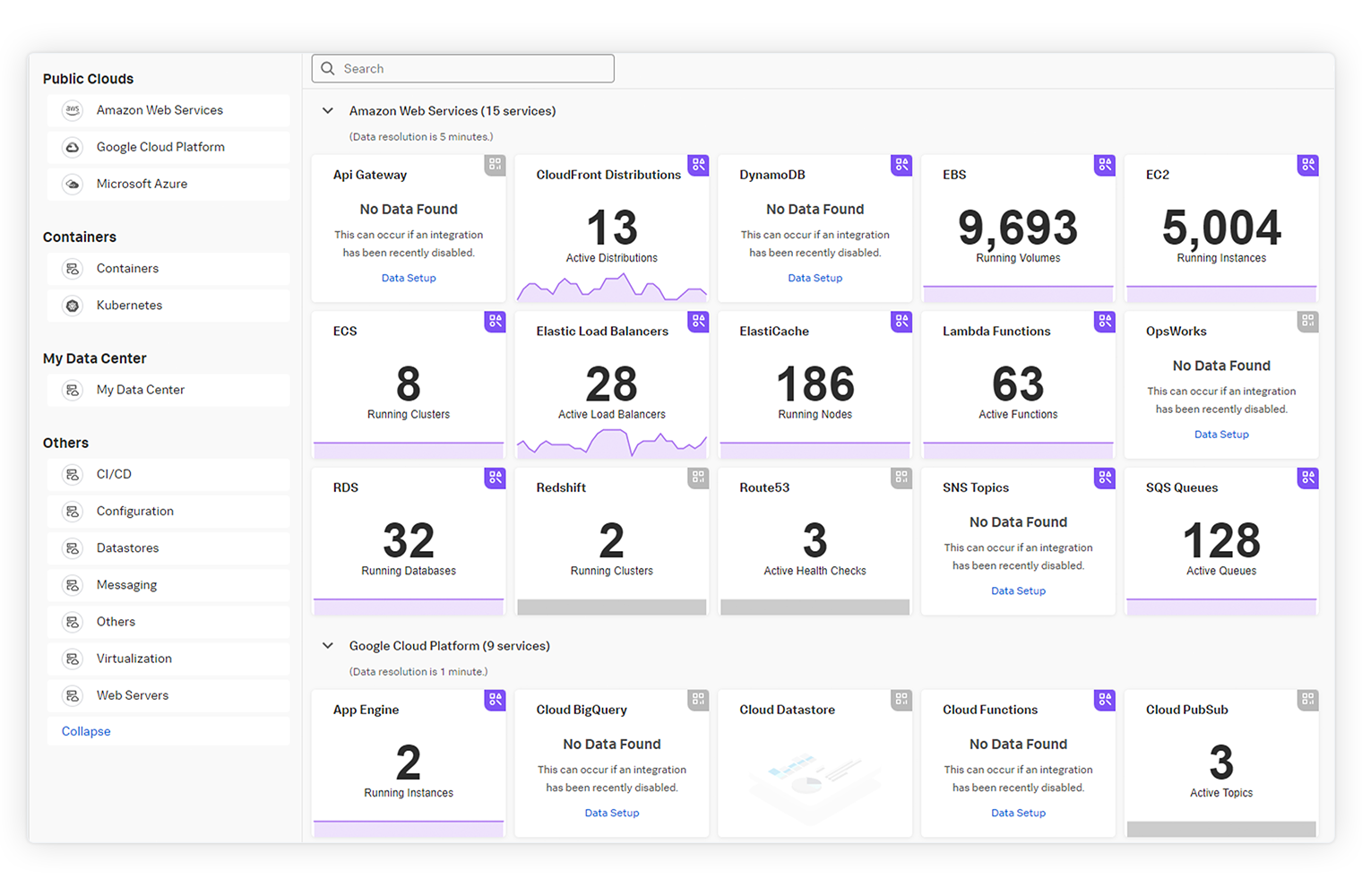
Task: Click Data Setup link on SNS Topics card
Action: (1018, 591)
